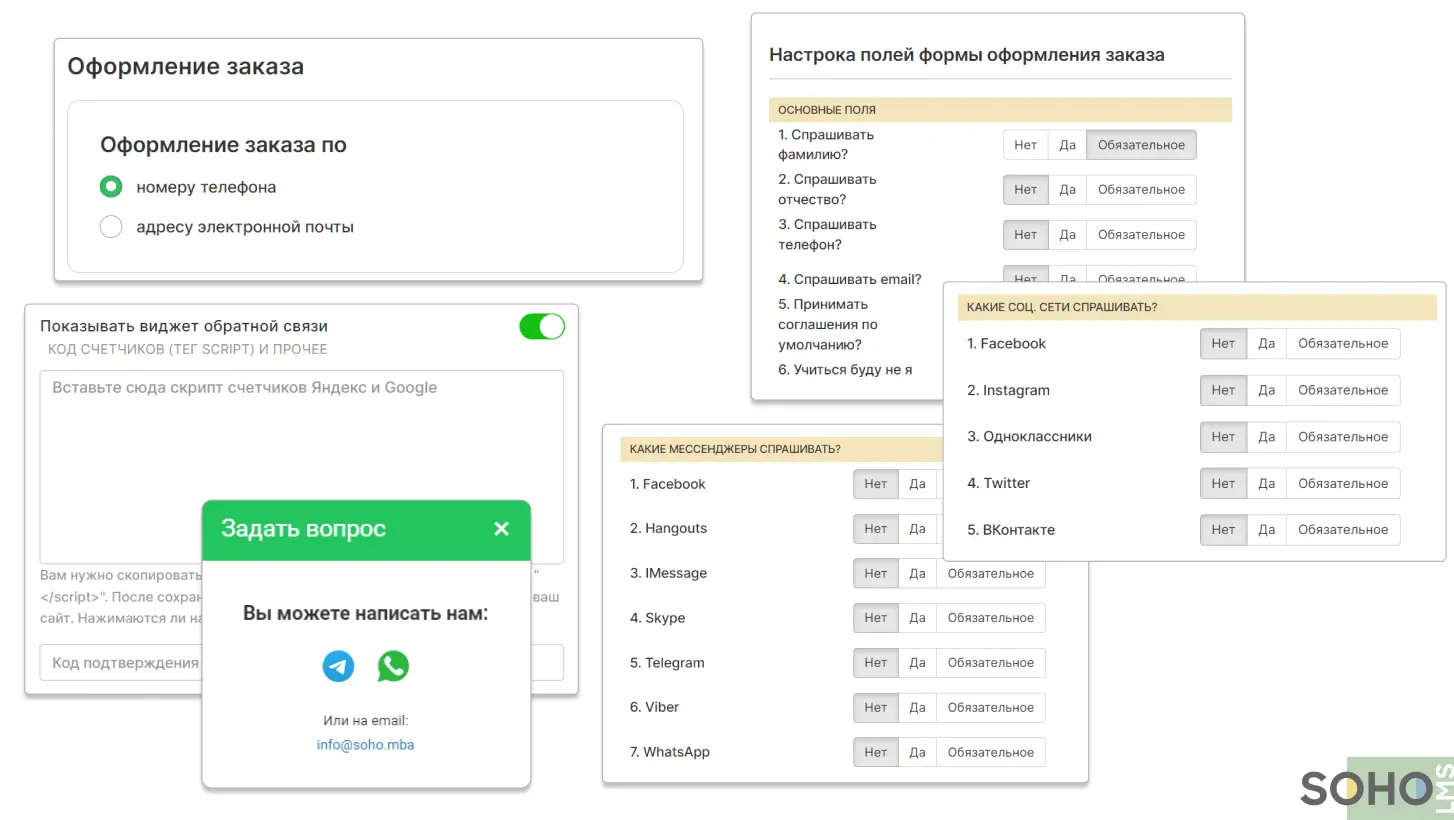Select order by 'номеру телефона' radio
1454x820 pixels.
coord(111,187)
